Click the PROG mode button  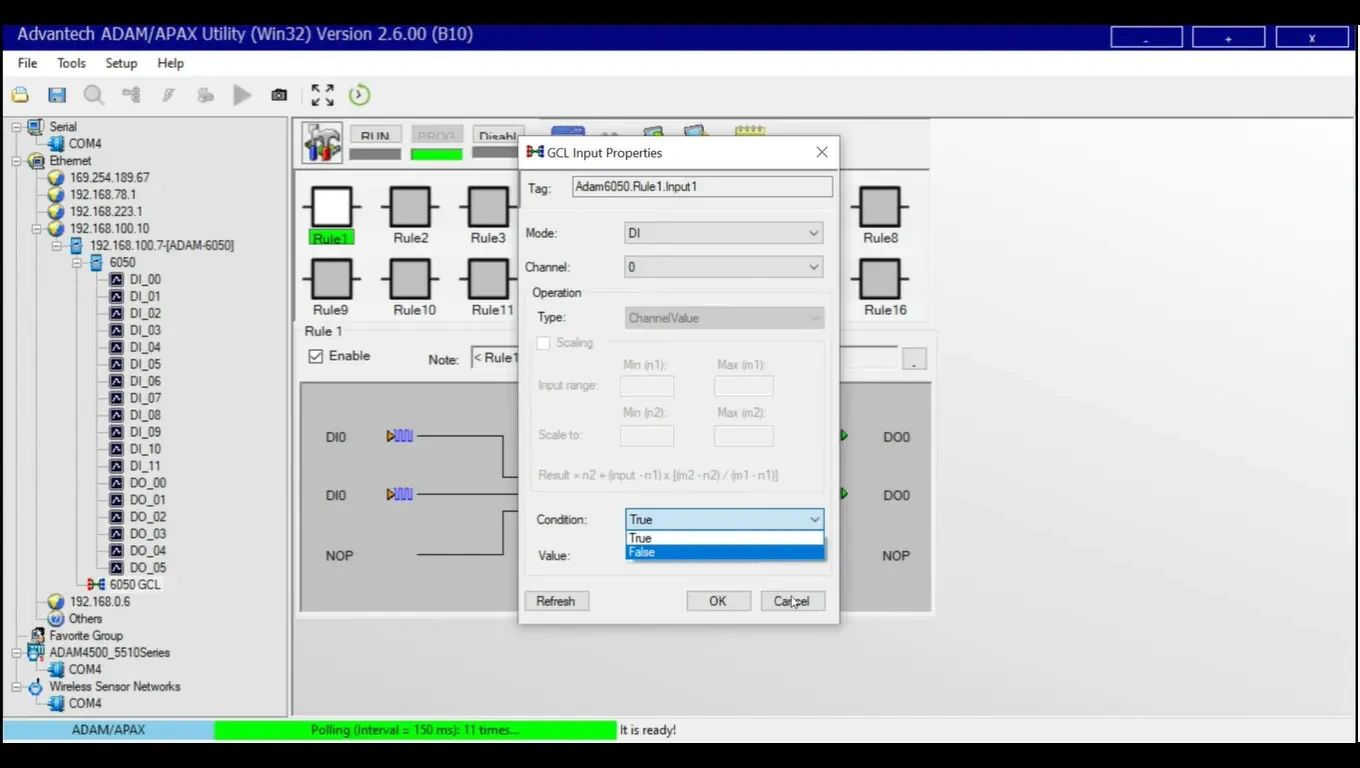pyautogui.click(x=437, y=135)
